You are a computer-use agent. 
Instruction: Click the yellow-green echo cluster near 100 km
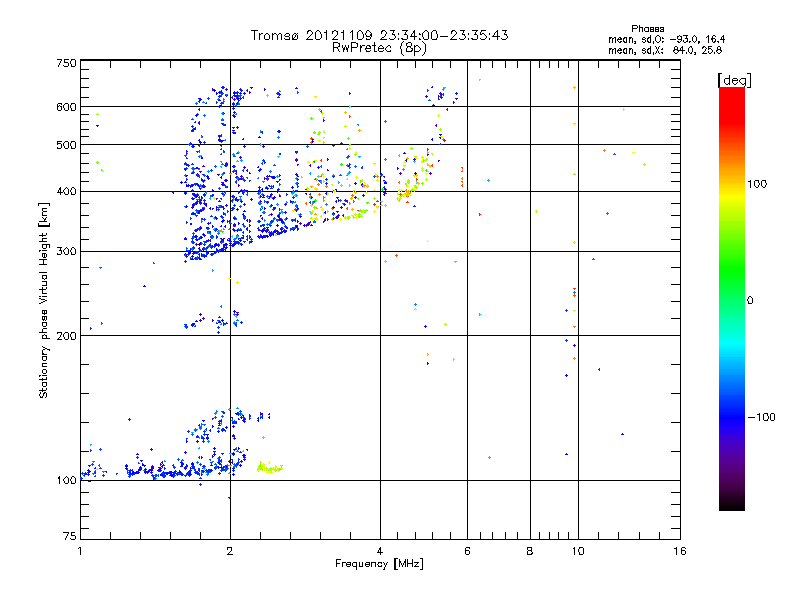pos(270,468)
